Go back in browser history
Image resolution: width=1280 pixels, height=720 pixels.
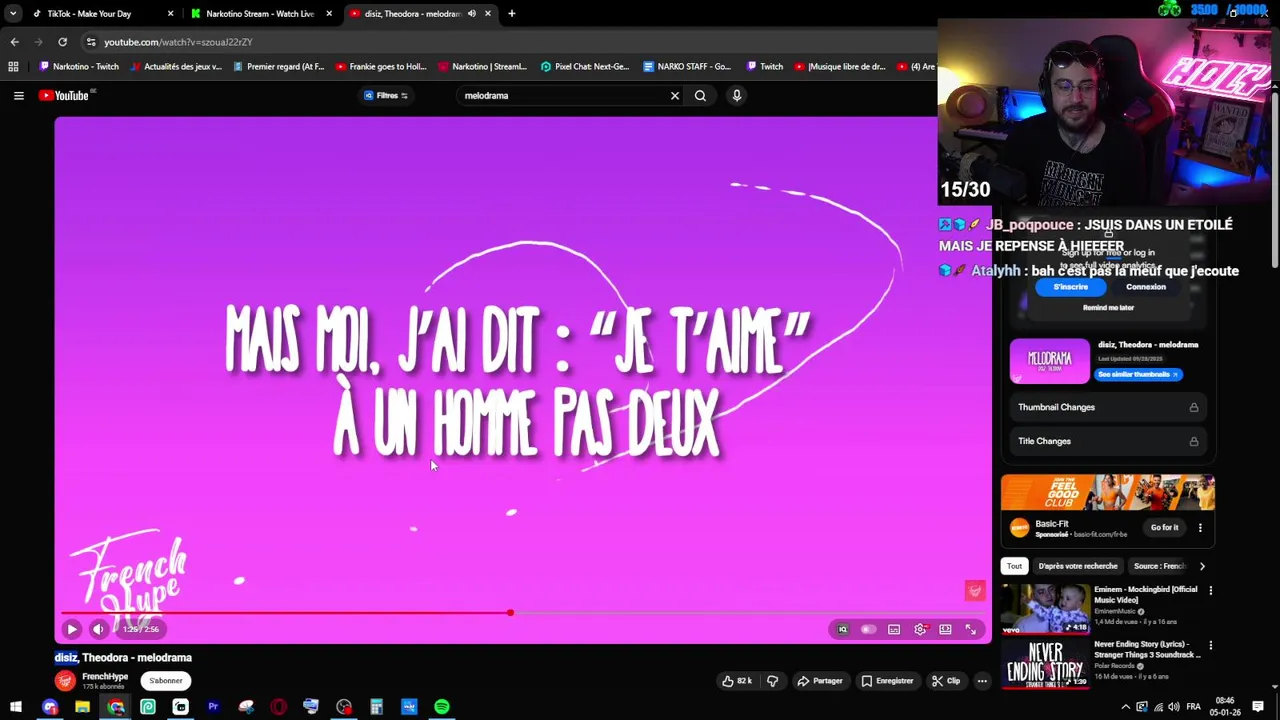tap(14, 42)
